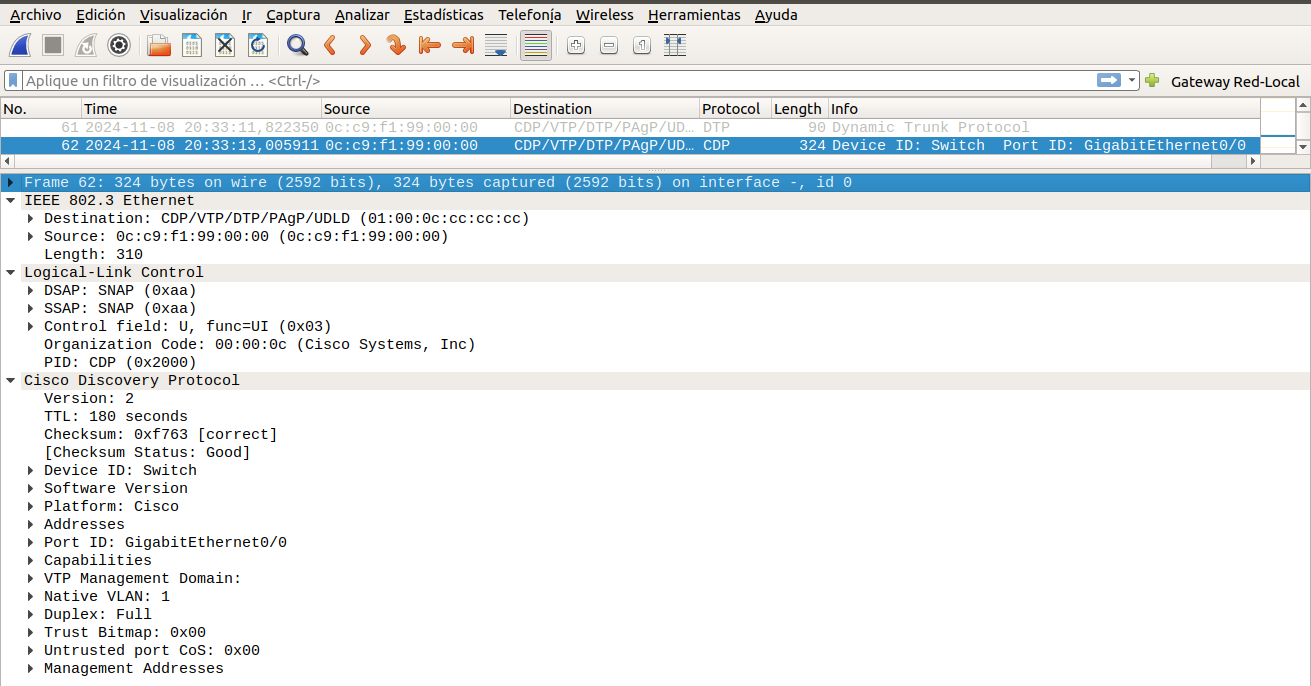1311x686 pixels.
Task: Toggle auto-scroll during live capture
Action: click(x=496, y=45)
